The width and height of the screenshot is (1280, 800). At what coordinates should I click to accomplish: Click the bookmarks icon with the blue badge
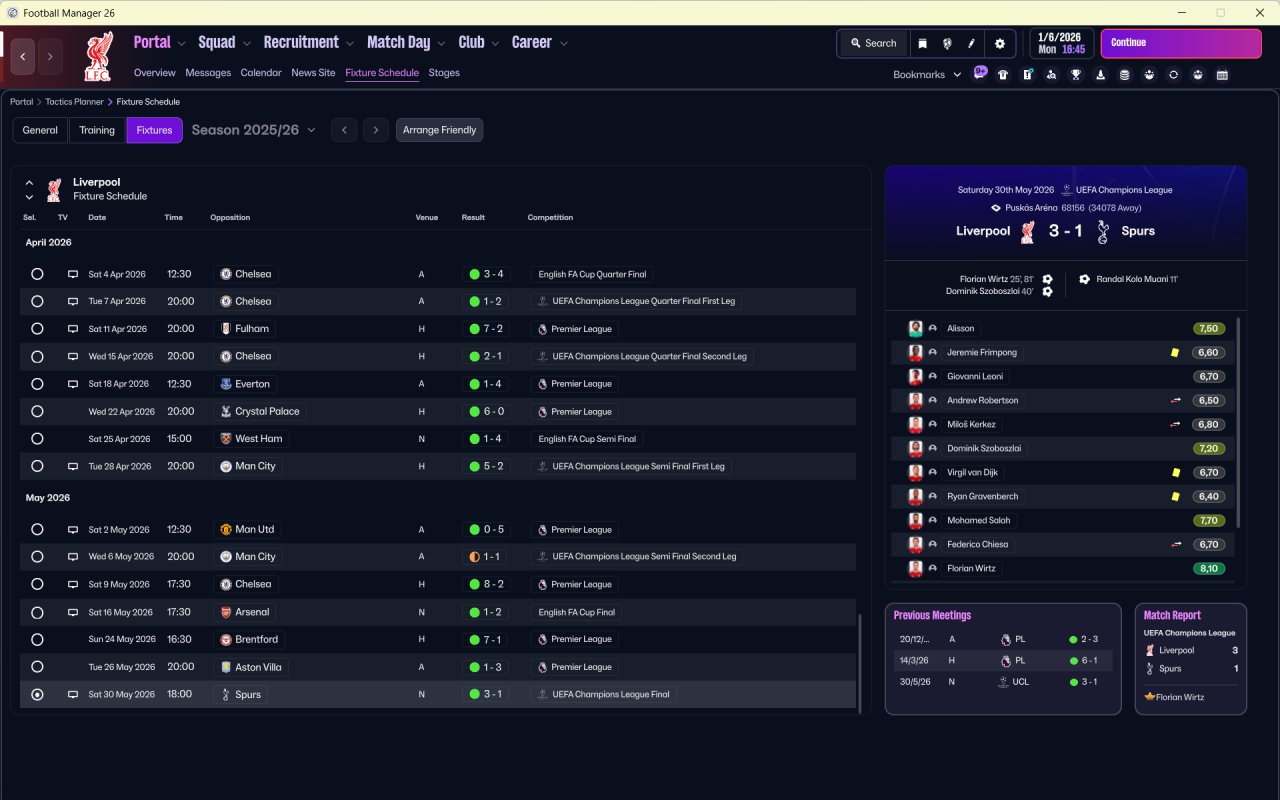[x=1027, y=75]
